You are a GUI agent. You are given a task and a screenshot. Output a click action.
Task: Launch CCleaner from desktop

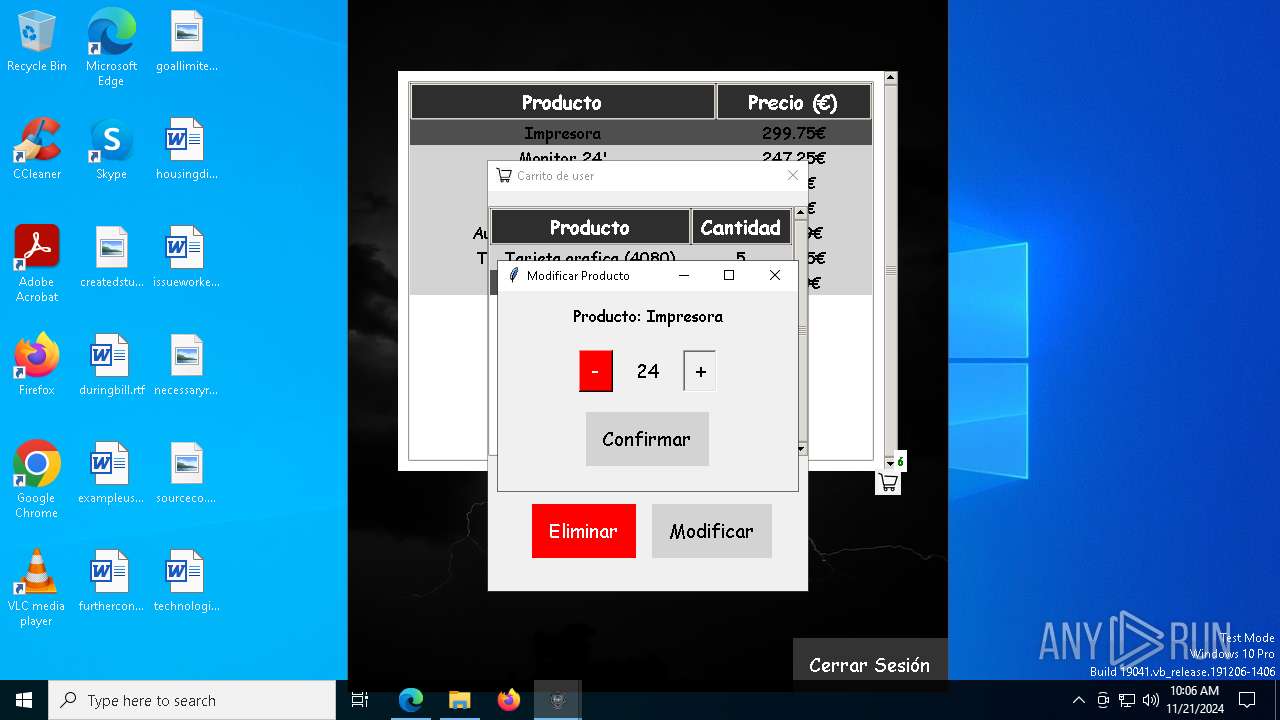37,148
